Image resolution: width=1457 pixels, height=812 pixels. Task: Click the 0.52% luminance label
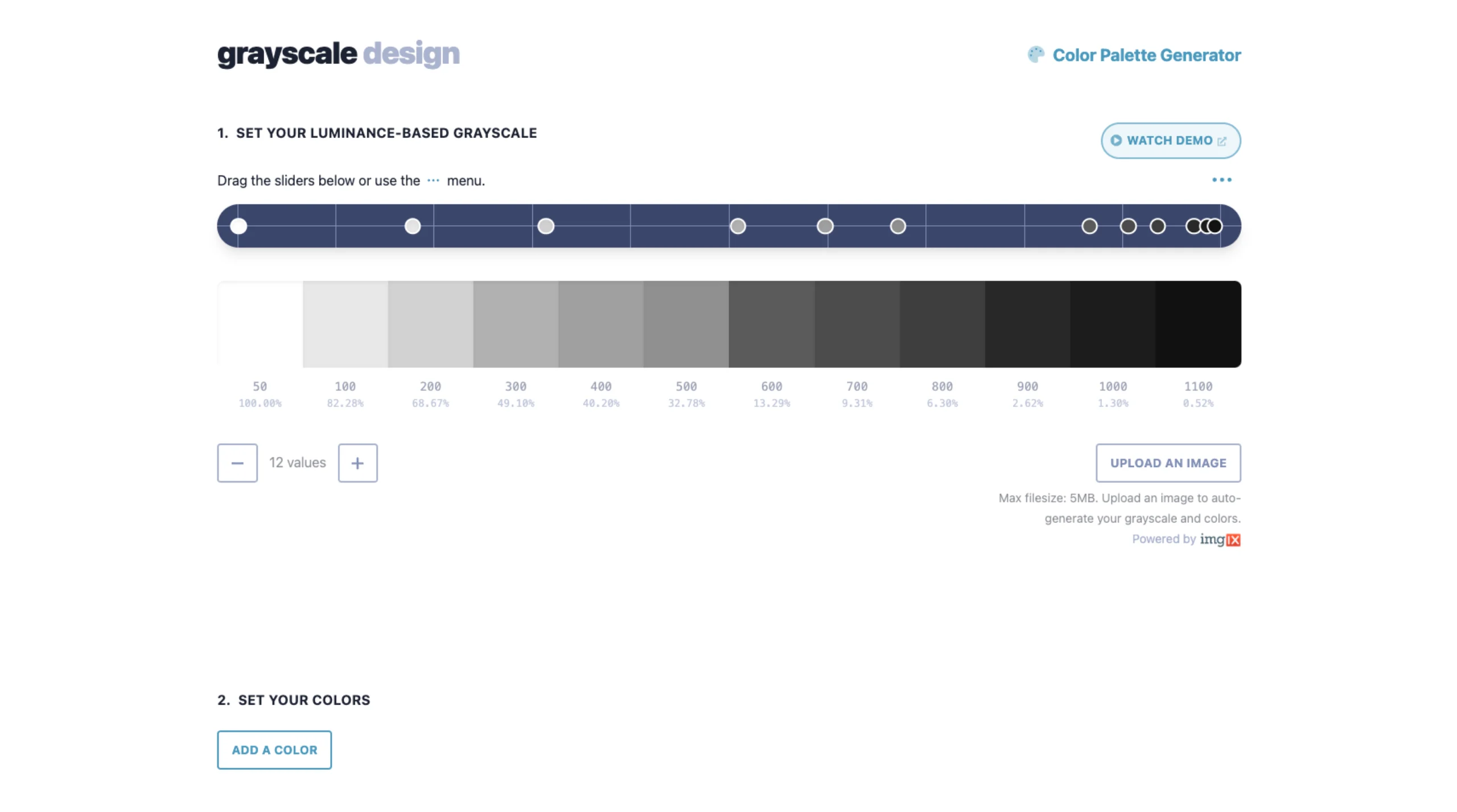click(1199, 403)
